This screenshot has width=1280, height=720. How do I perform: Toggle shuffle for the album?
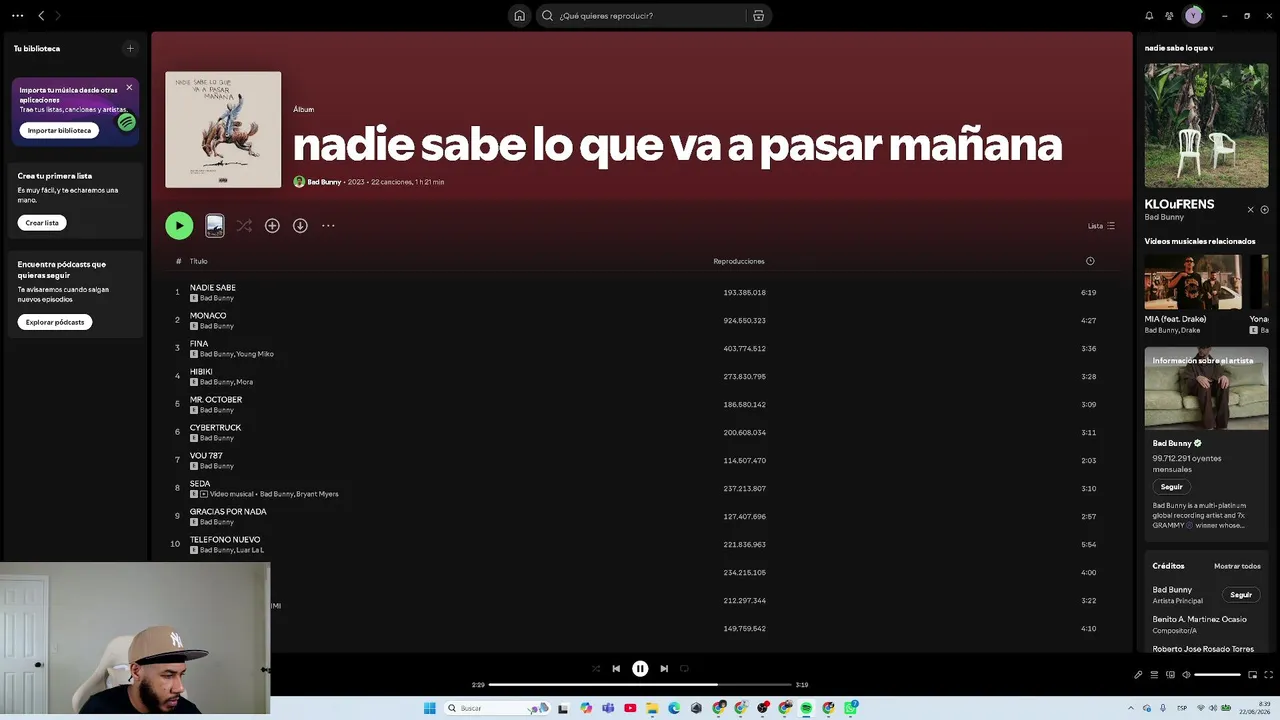(244, 226)
